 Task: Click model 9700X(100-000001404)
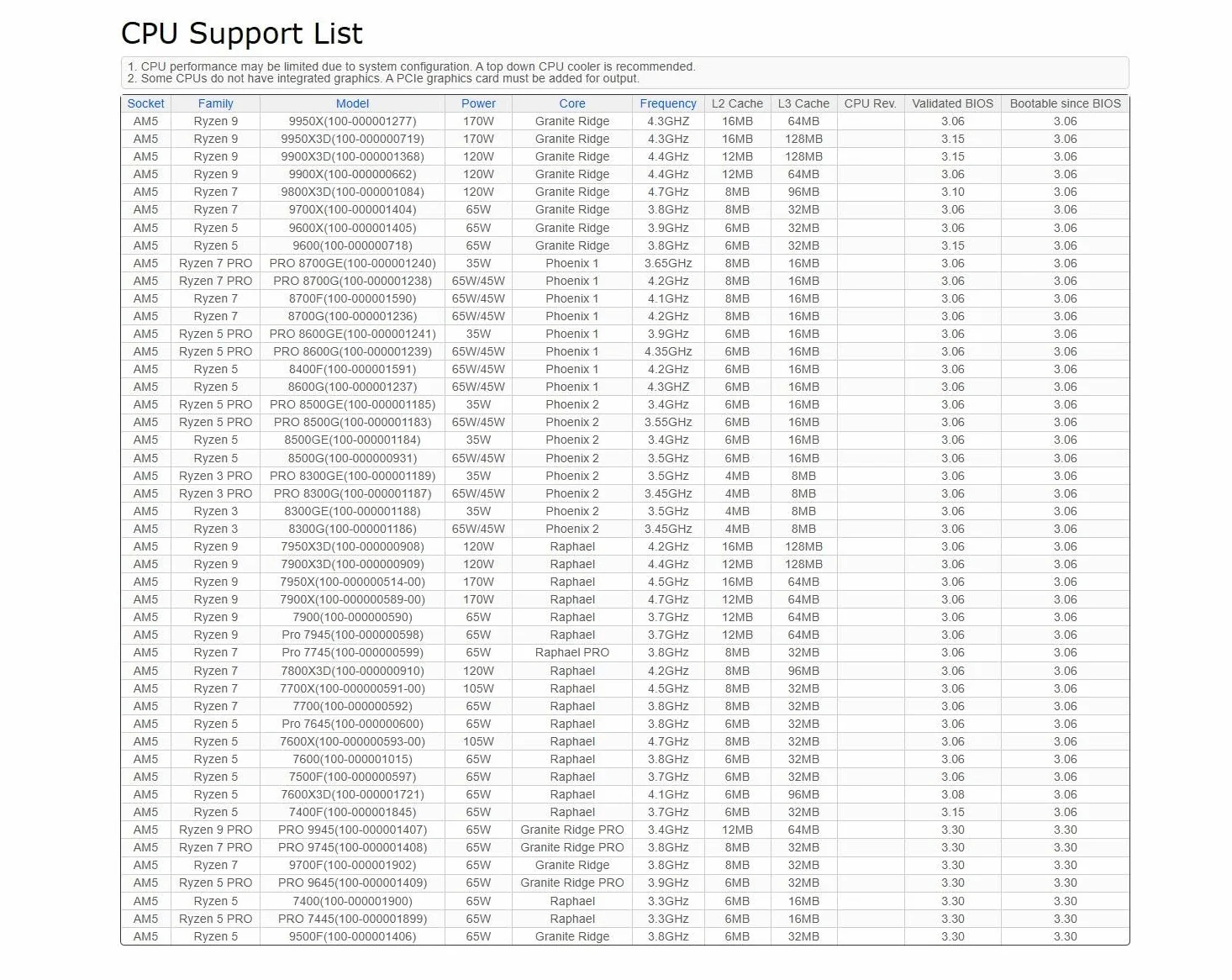tap(352, 209)
